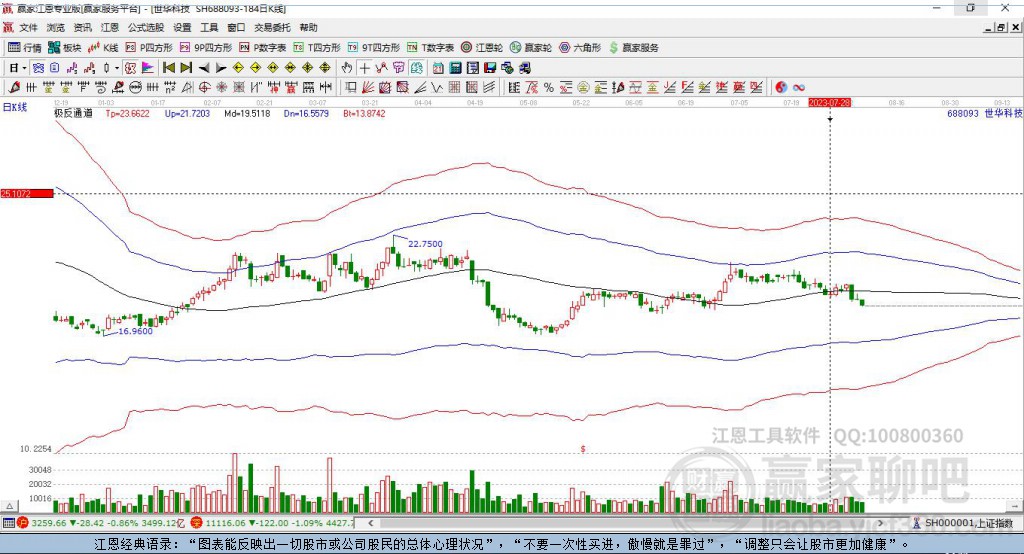Click the first yellow diamond arrow icon
Screen dimensions: 1024x554
click(238, 68)
